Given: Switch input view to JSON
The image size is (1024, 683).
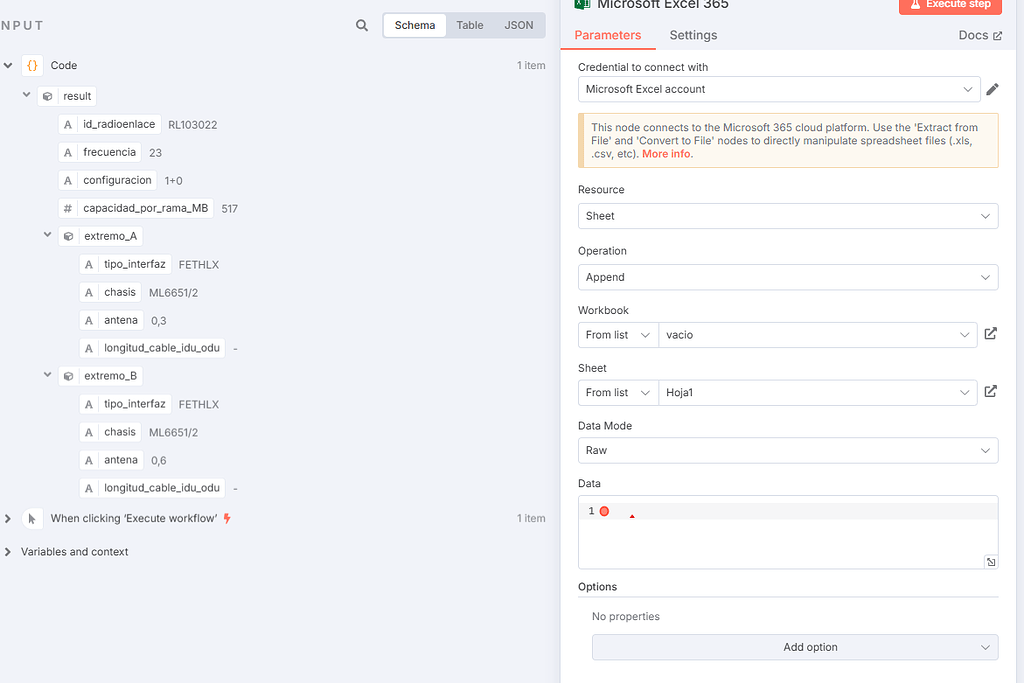Looking at the screenshot, I should pos(518,26).
